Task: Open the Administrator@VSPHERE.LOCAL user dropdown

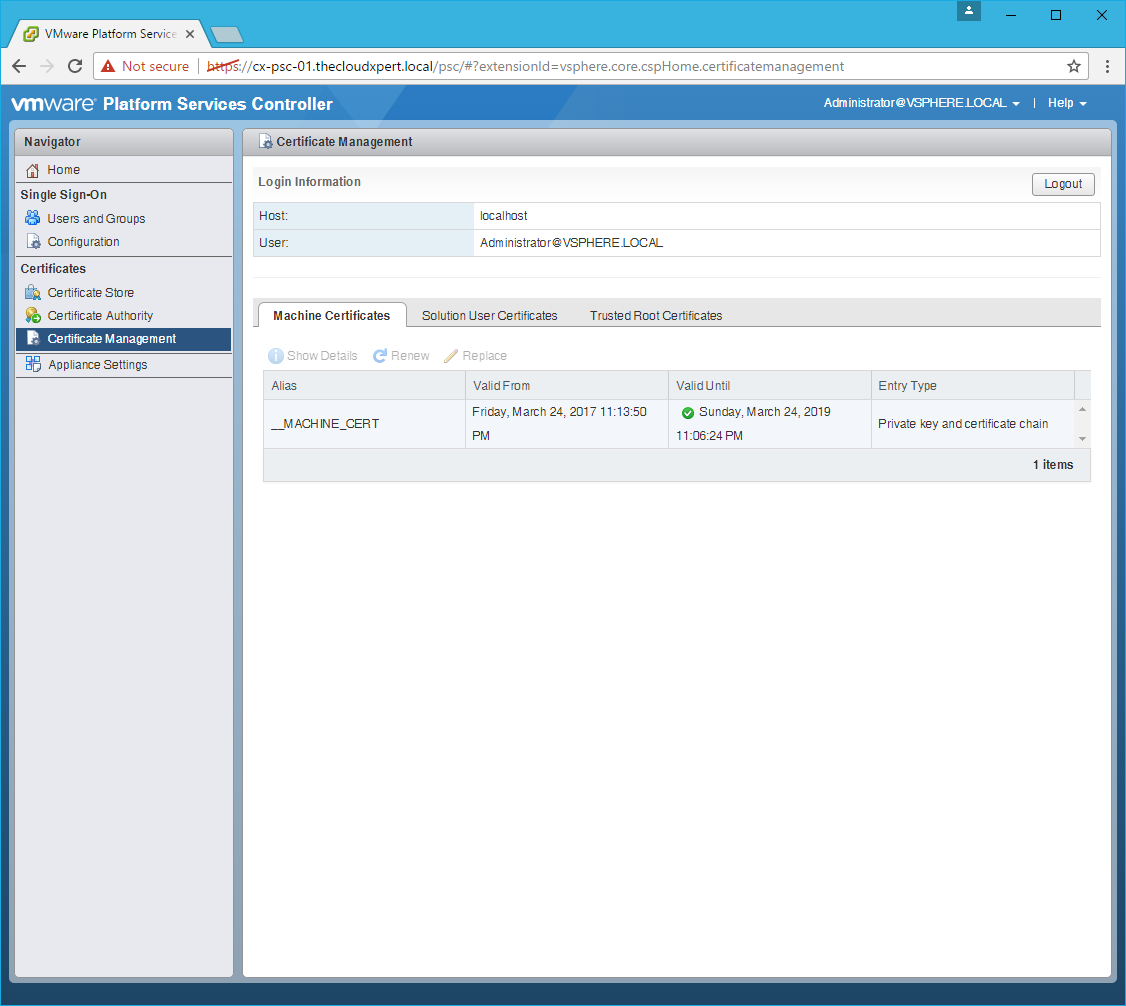Action: click(921, 103)
